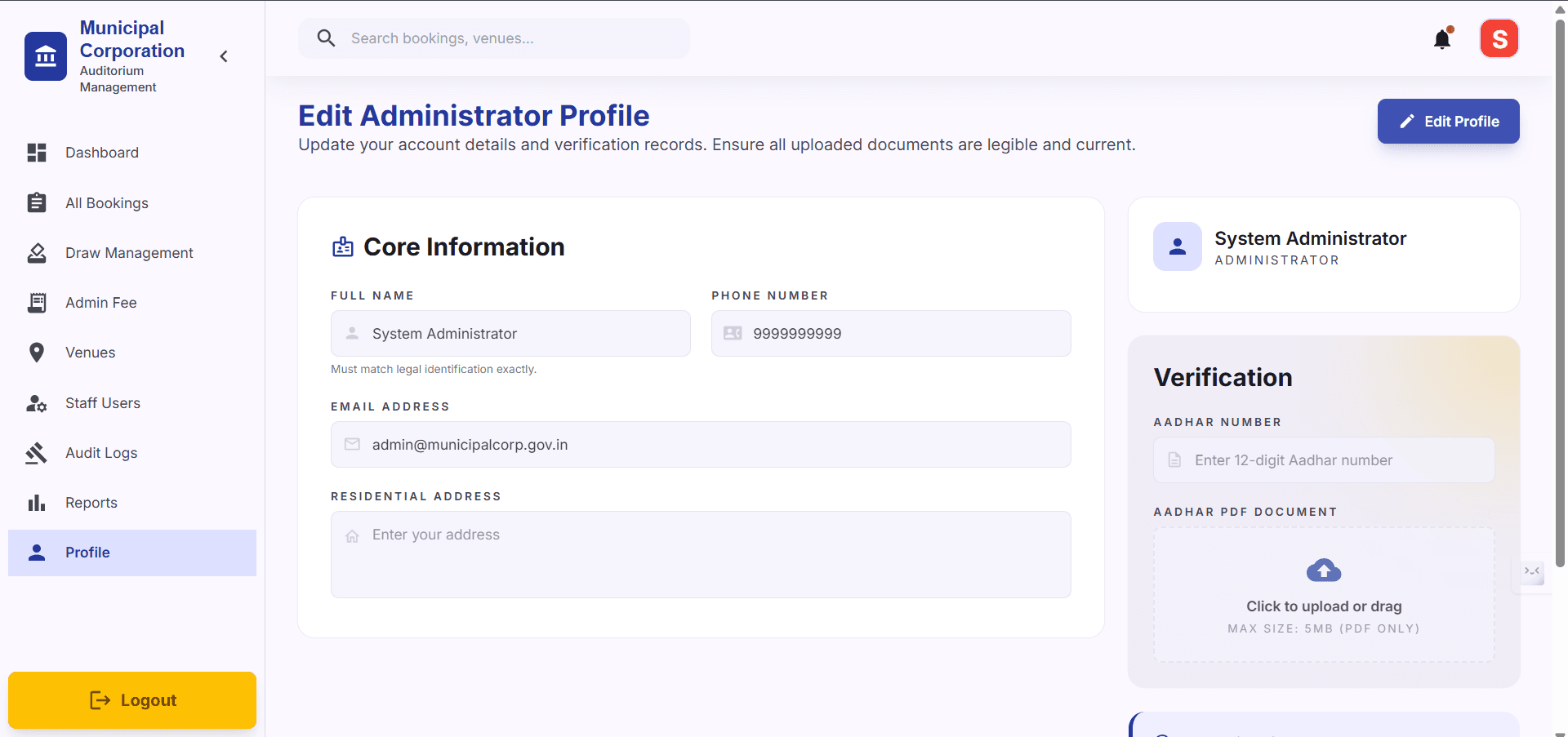Click the System Administrator avatar icon
The image size is (1568, 737).
coord(1178,246)
